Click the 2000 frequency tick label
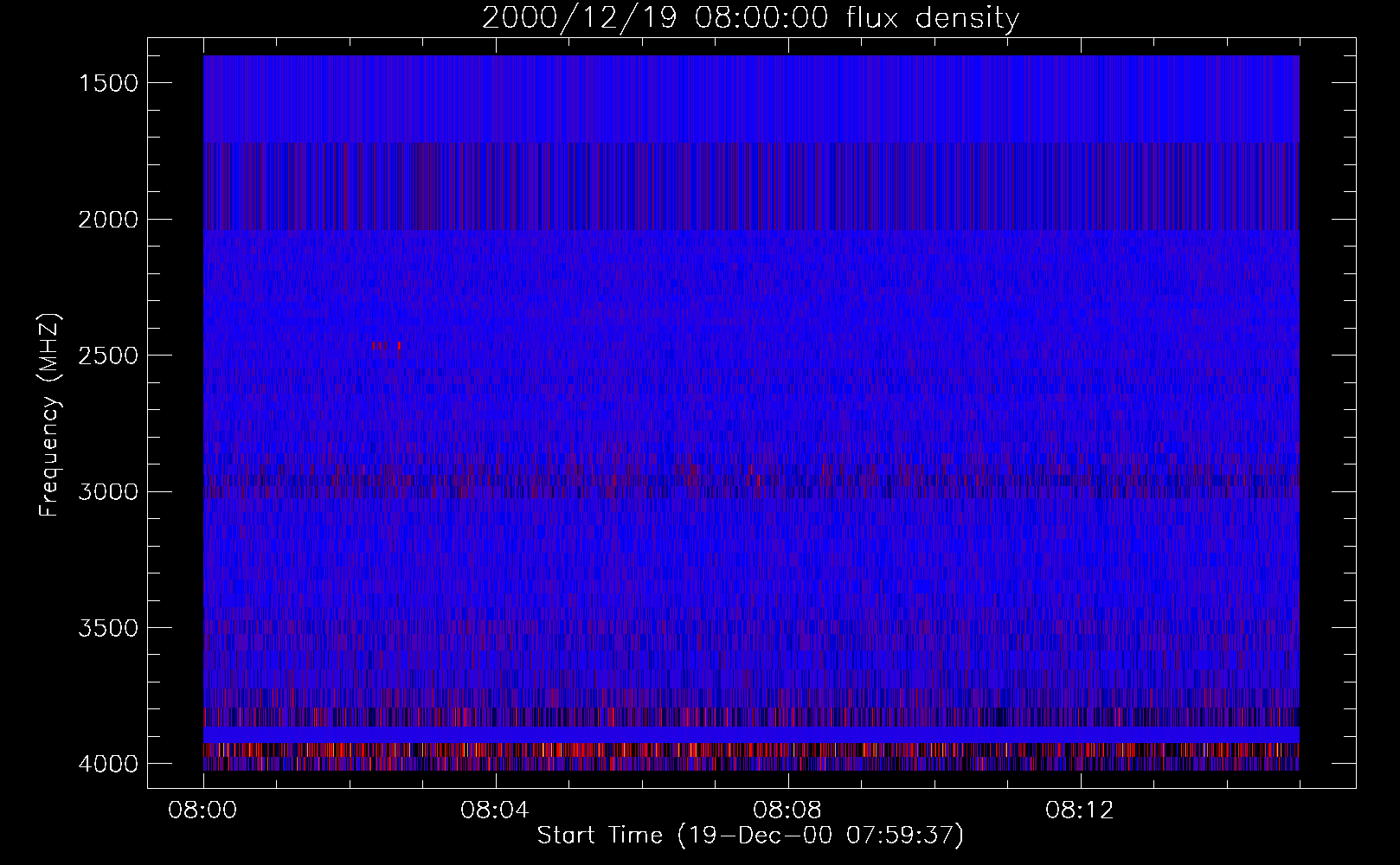The height and width of the screenshot is (865, 1400). click(108, 220)
